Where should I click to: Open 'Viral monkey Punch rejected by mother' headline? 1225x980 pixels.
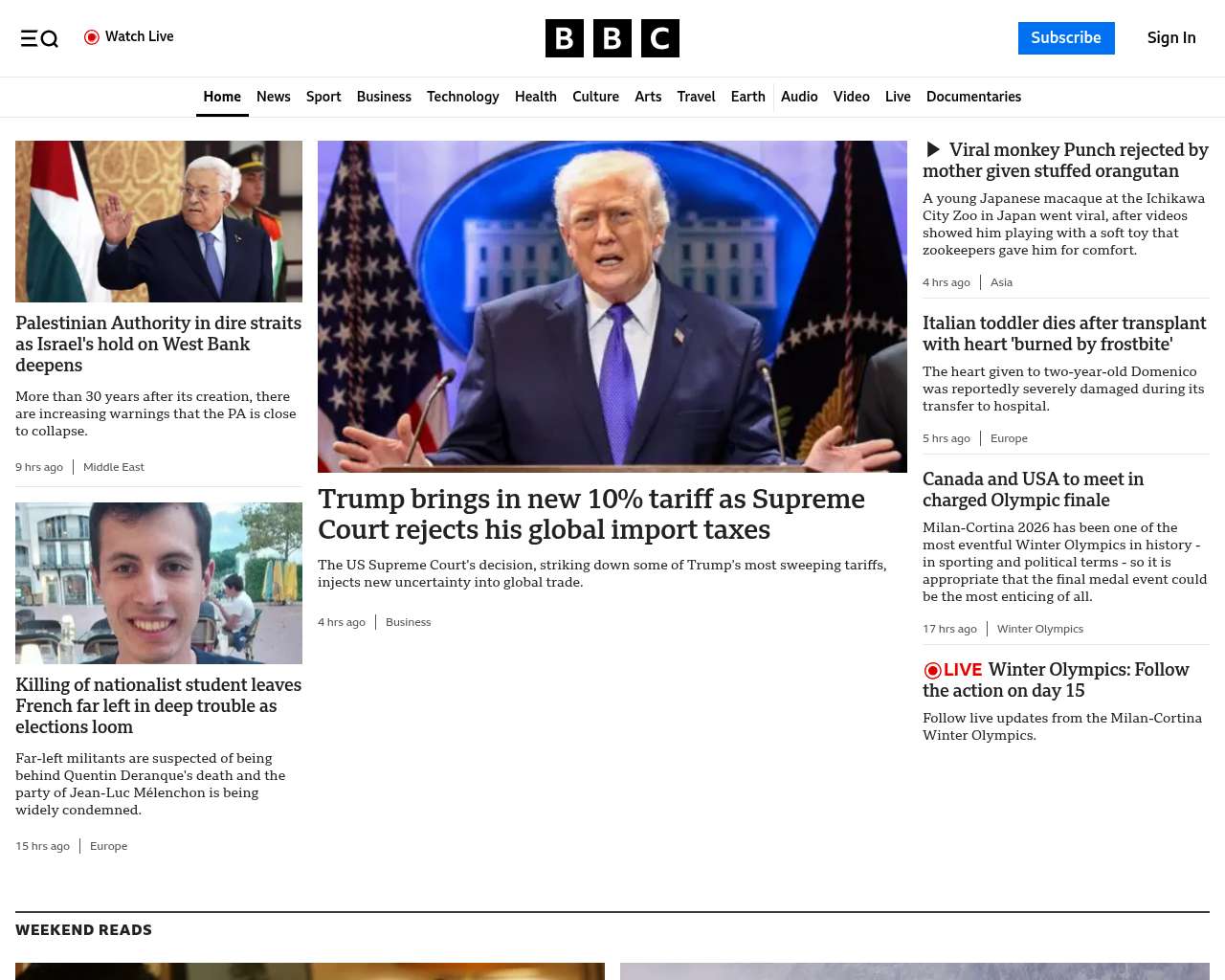pyautogui.click(x=1065, y=161)
